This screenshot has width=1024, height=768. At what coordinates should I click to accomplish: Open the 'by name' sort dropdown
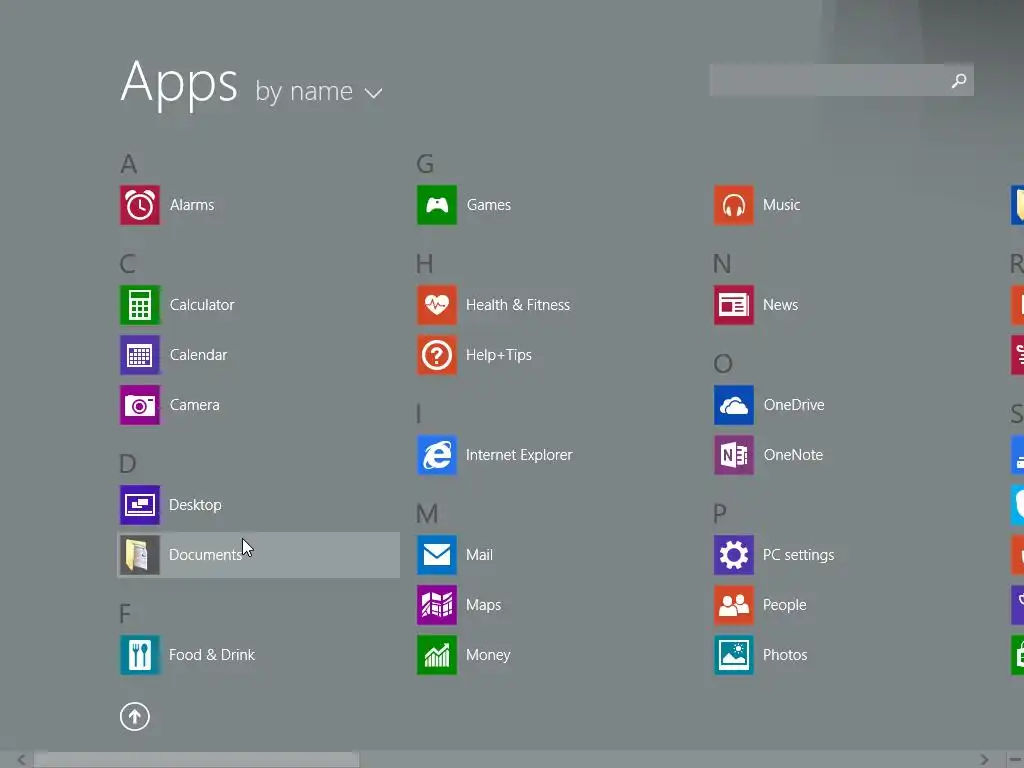point(319,92)
